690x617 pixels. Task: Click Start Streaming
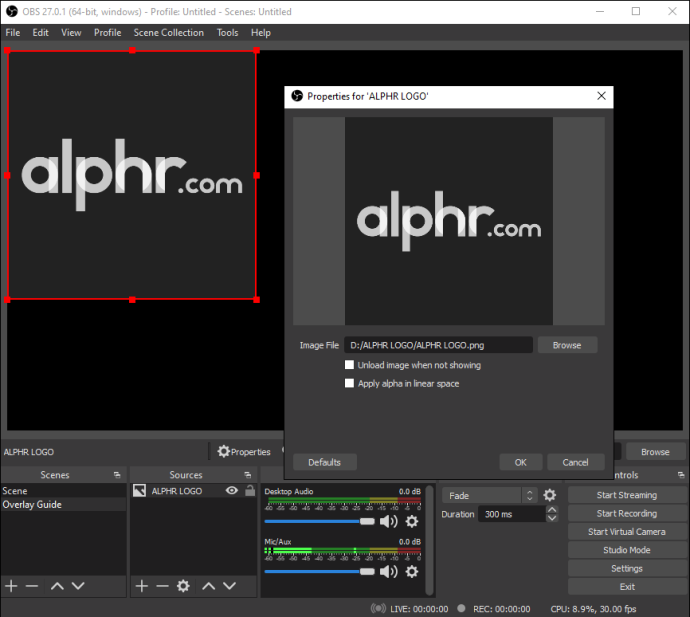[x=627, y=495]
